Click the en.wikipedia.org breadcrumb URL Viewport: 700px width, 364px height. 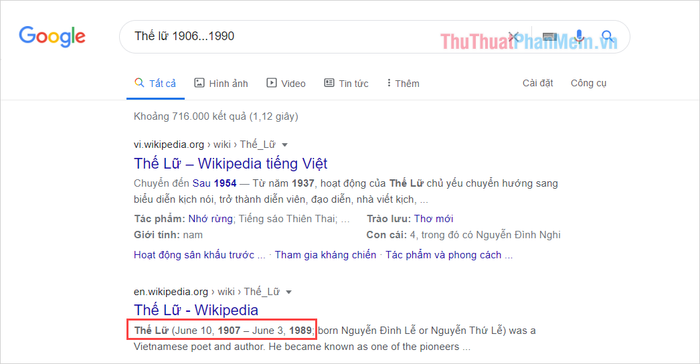click(207, 292)
